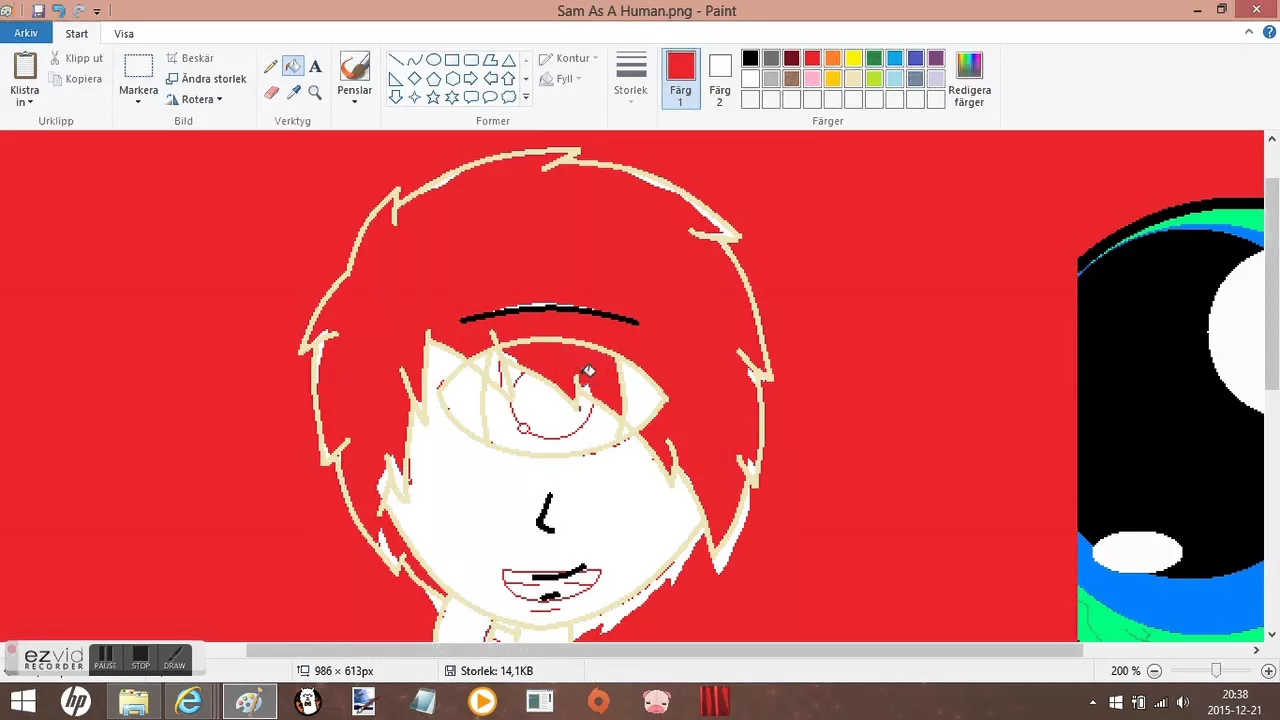Choose the Rectangle shape

(x=452, y=60)
